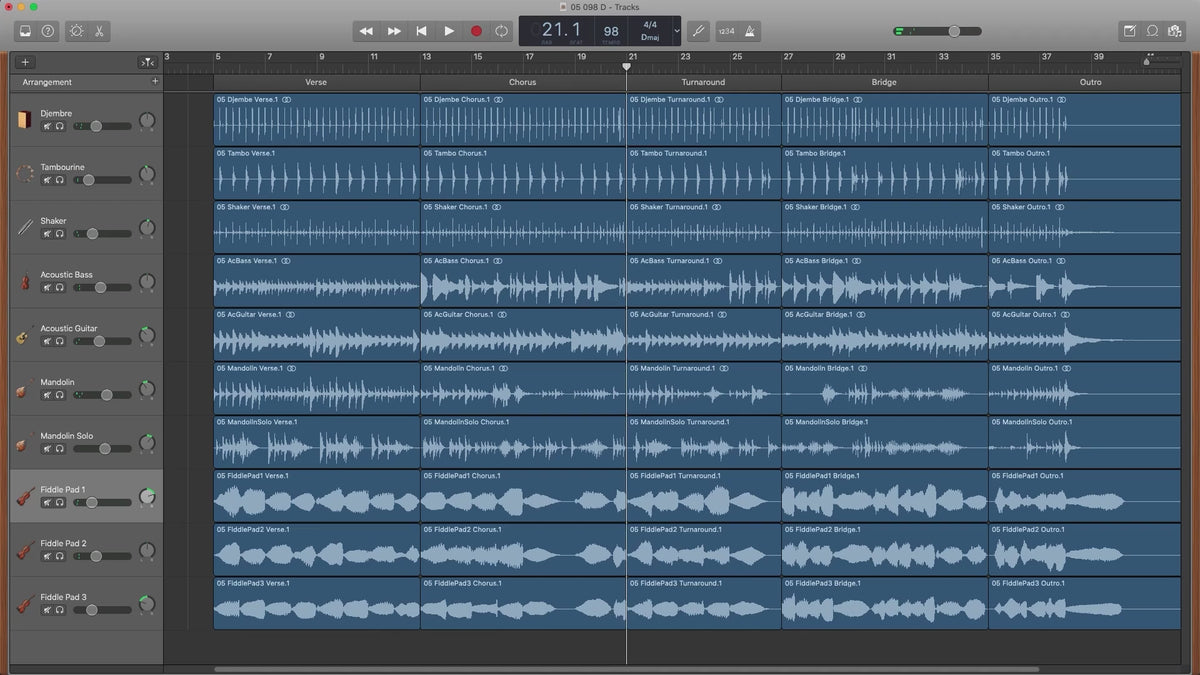1200x675 pixels.
Task: Open the Scissors editor
Action: tap(100, 31)
